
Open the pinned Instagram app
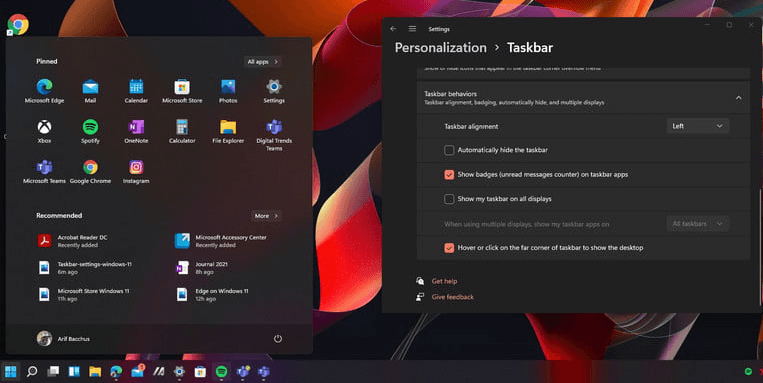tap(136, 172)
